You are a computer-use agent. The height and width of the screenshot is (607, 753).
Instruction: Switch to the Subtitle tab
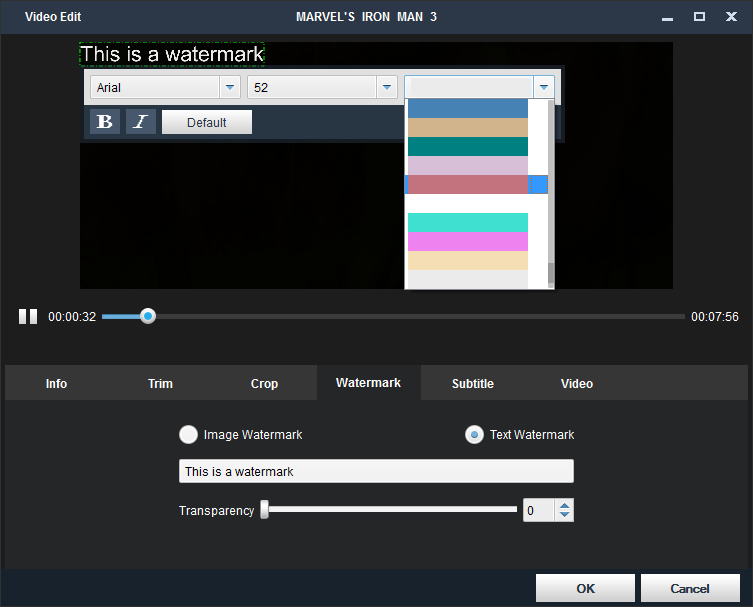[x=473, y=383]
